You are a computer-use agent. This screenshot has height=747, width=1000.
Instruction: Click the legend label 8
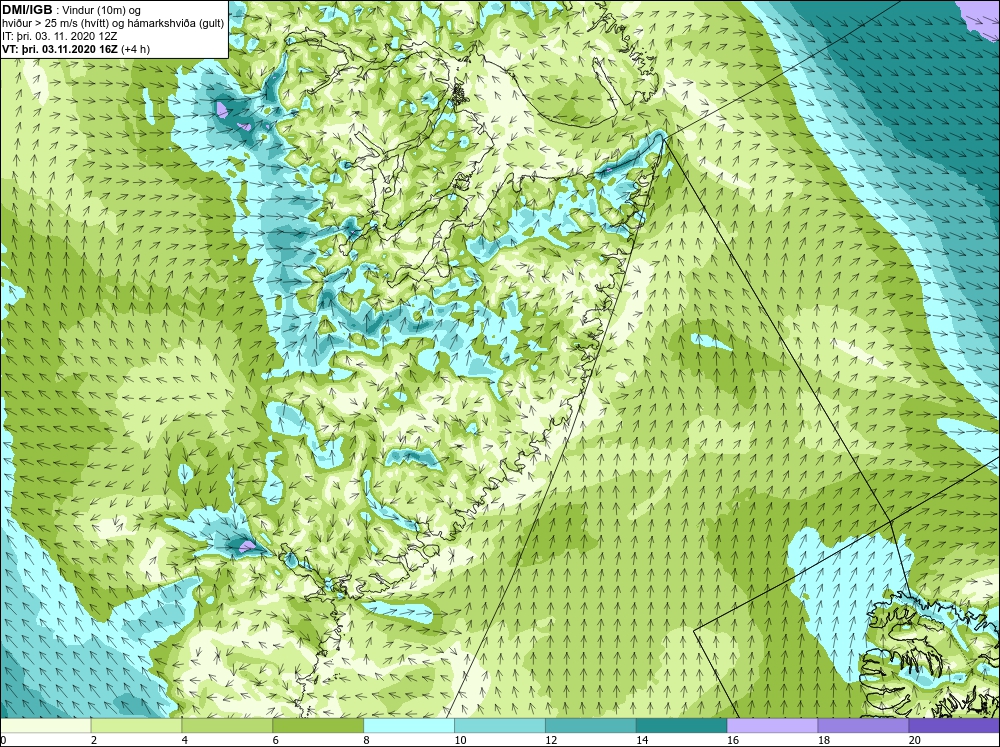pos(367,740)
